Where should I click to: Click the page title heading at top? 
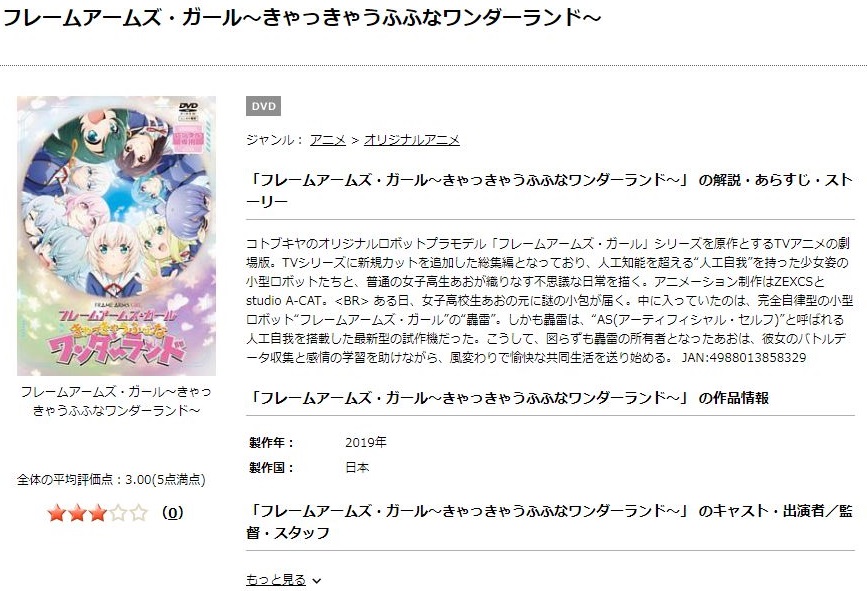click(x=302, y=18)
